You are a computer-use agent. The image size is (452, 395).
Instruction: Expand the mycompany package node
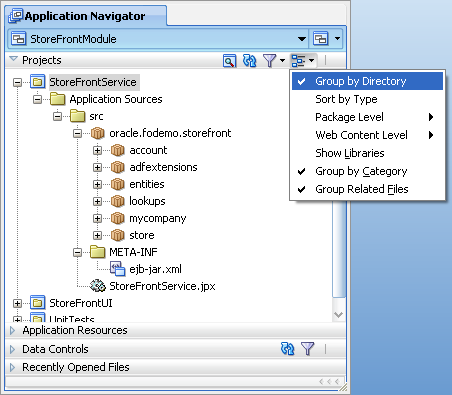(x=97, y=219)
